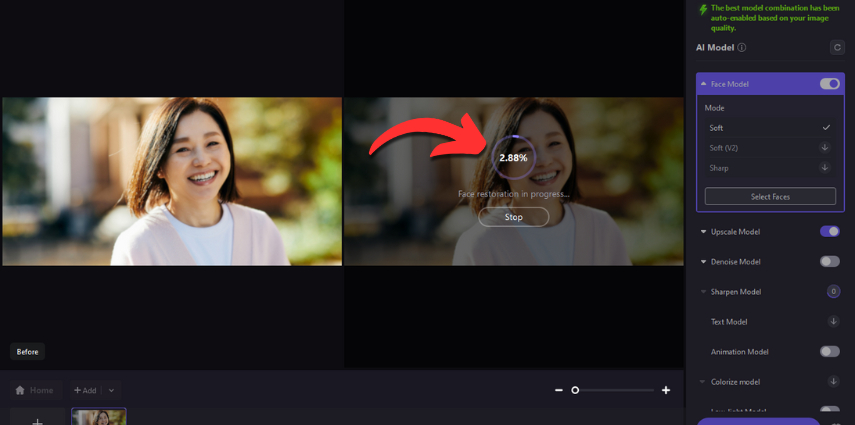Expand the Upscale Model section
Image resolution: width=855 pixels, height=425 pixels.
703,232
